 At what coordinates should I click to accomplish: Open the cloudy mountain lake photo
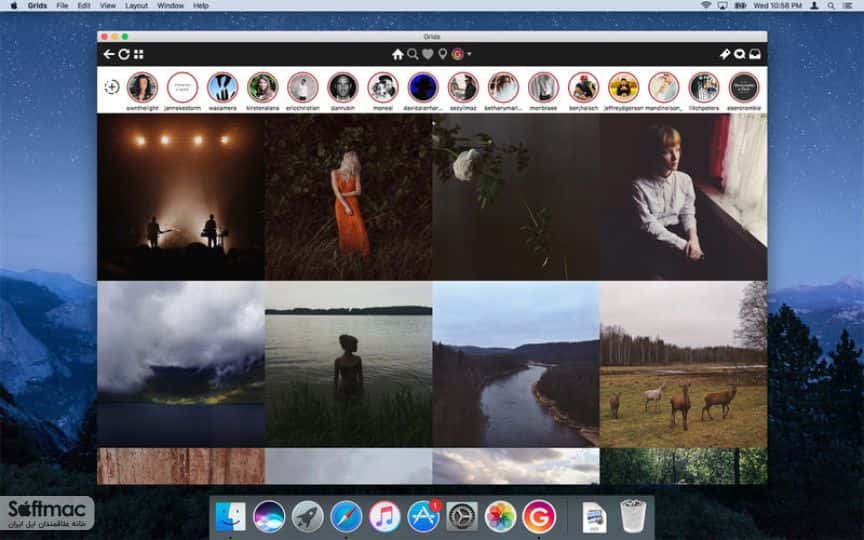tap(181, 364)
